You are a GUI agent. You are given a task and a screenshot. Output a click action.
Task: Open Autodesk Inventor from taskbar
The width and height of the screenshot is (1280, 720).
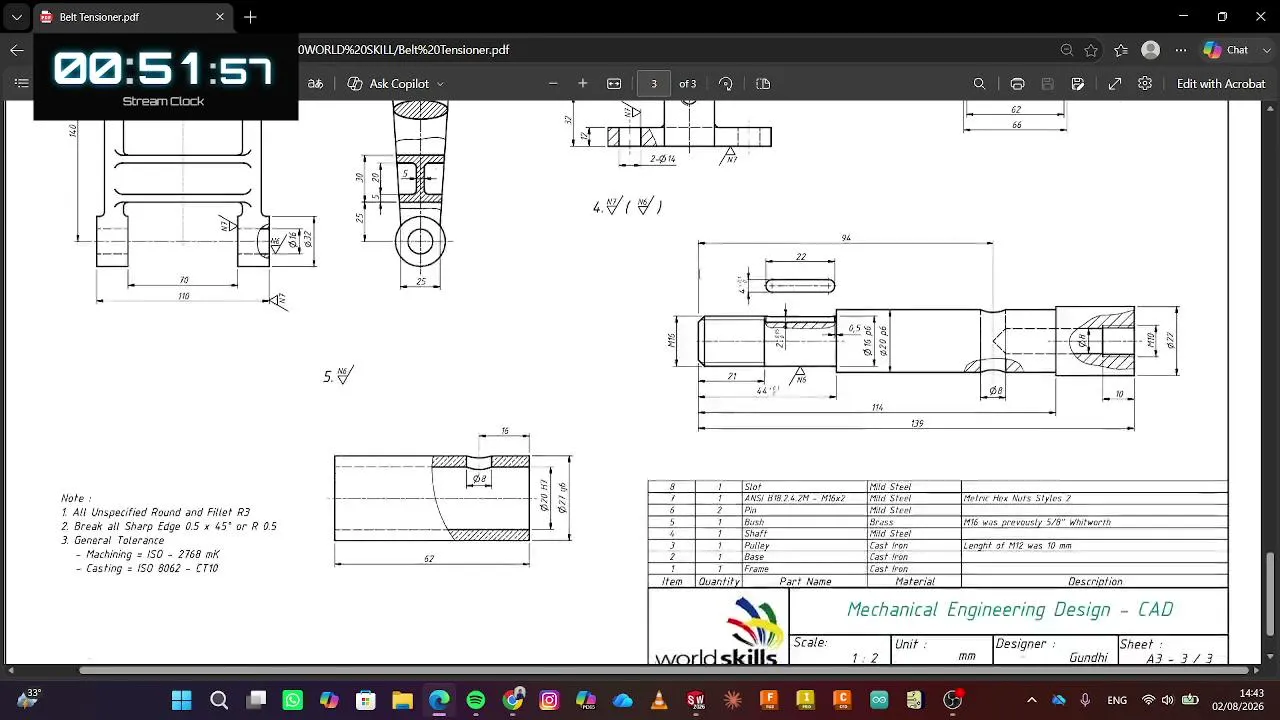tap(806, 700)
